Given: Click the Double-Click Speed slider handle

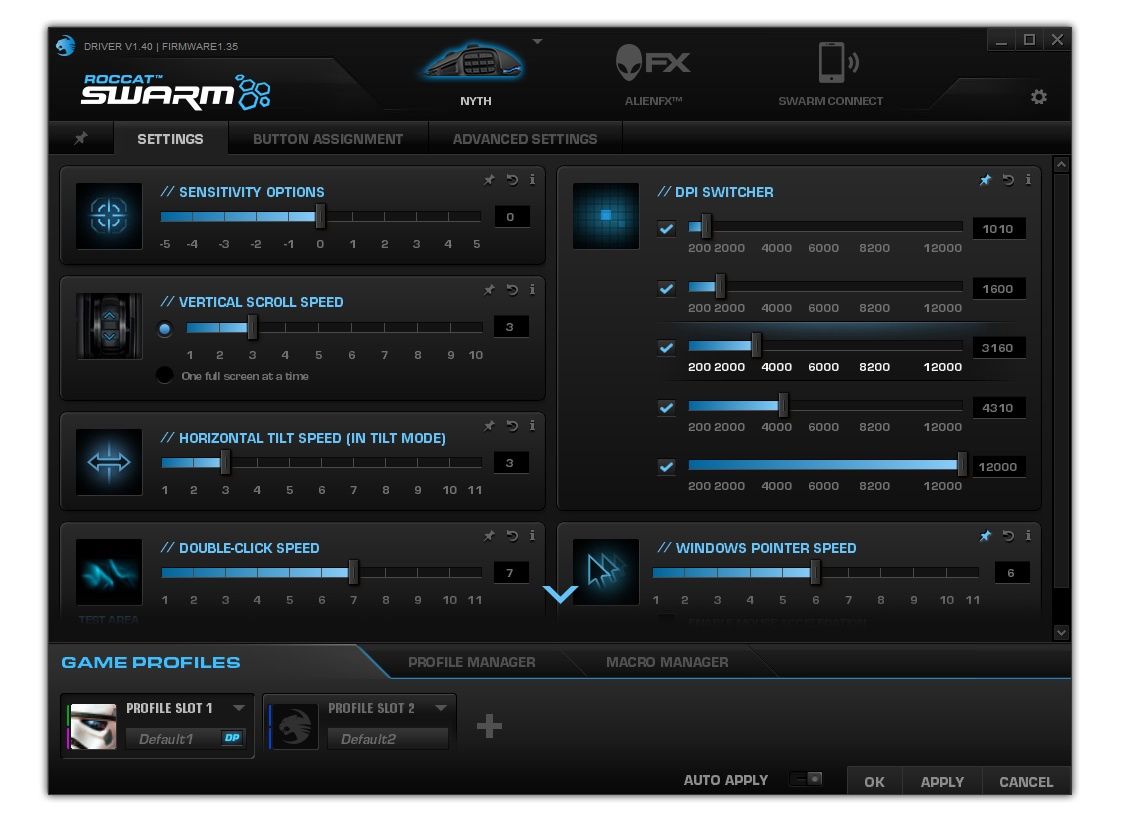Looking at the screenshot, I should coord(353,572).
